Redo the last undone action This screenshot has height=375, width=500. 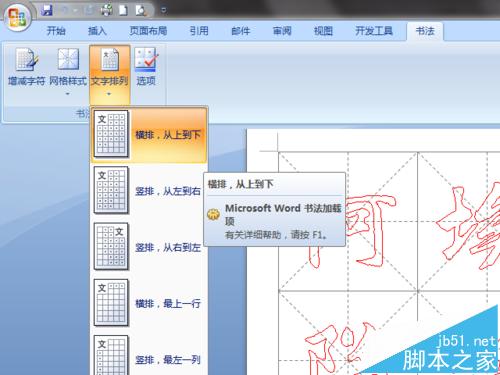[x=89, y=10]
